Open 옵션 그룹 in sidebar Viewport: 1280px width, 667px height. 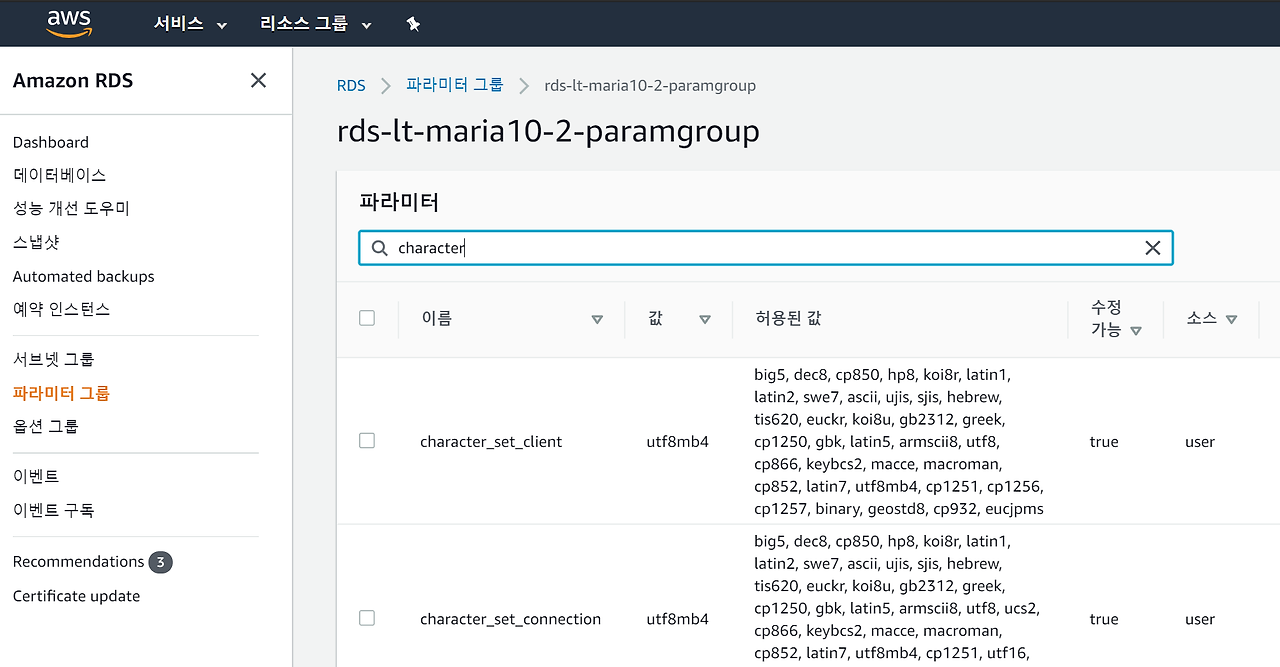click(x=46, y=426)
